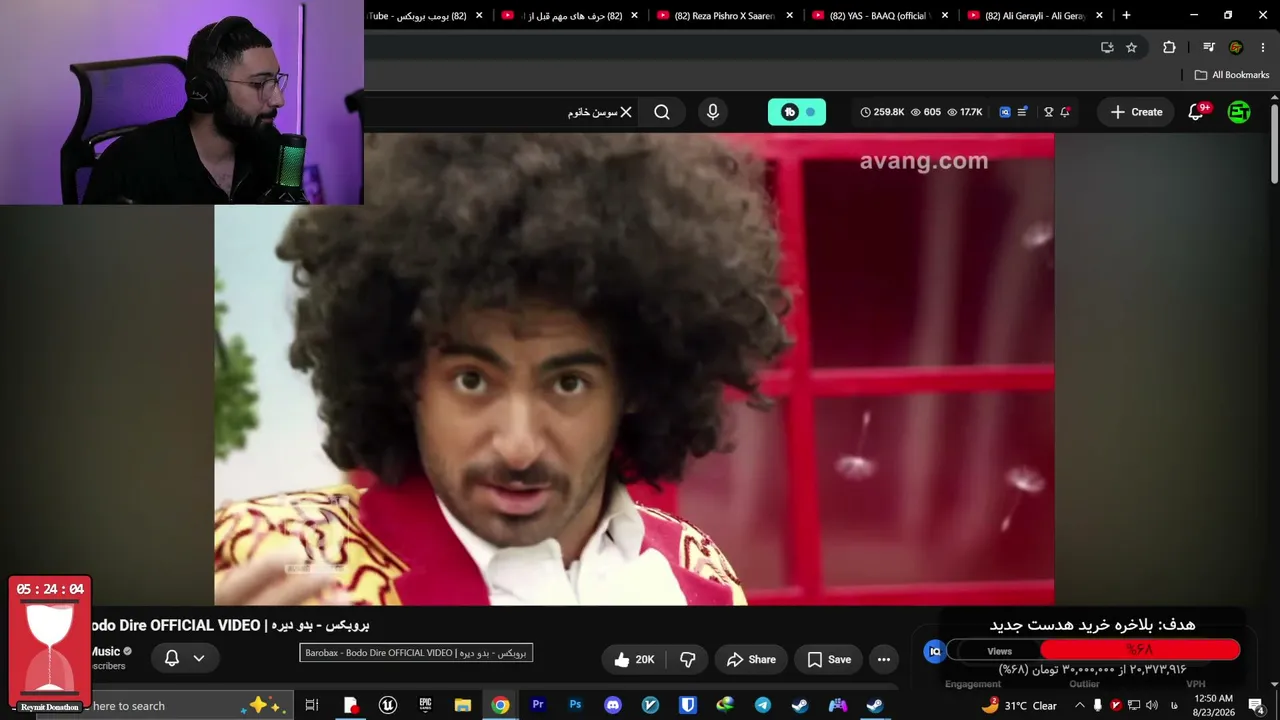Open the vidIQ icon in YouTube header
This screenshot has height=720, width=1280.
pyautogui.click(x=1005, y=112)
